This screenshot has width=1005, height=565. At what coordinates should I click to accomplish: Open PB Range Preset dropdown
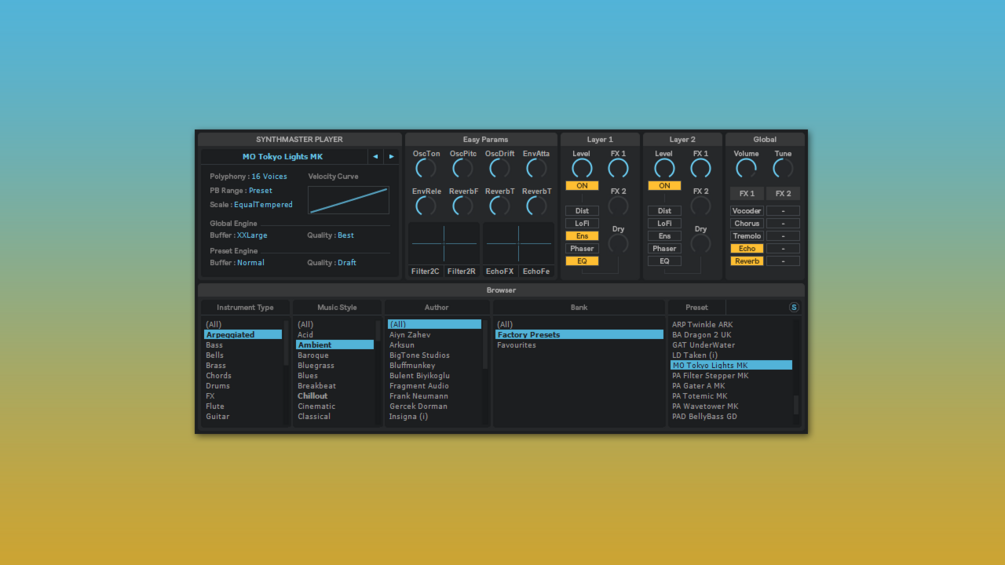pos(260,190)
